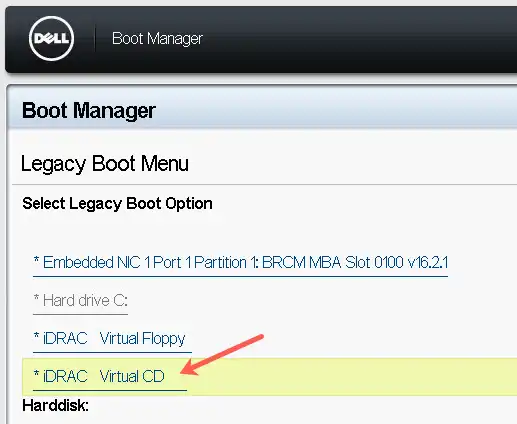Click the vertical divider beside the Dell logo
Screen dimensions: 517x424
pyautogui.click(x=95, y=39)
